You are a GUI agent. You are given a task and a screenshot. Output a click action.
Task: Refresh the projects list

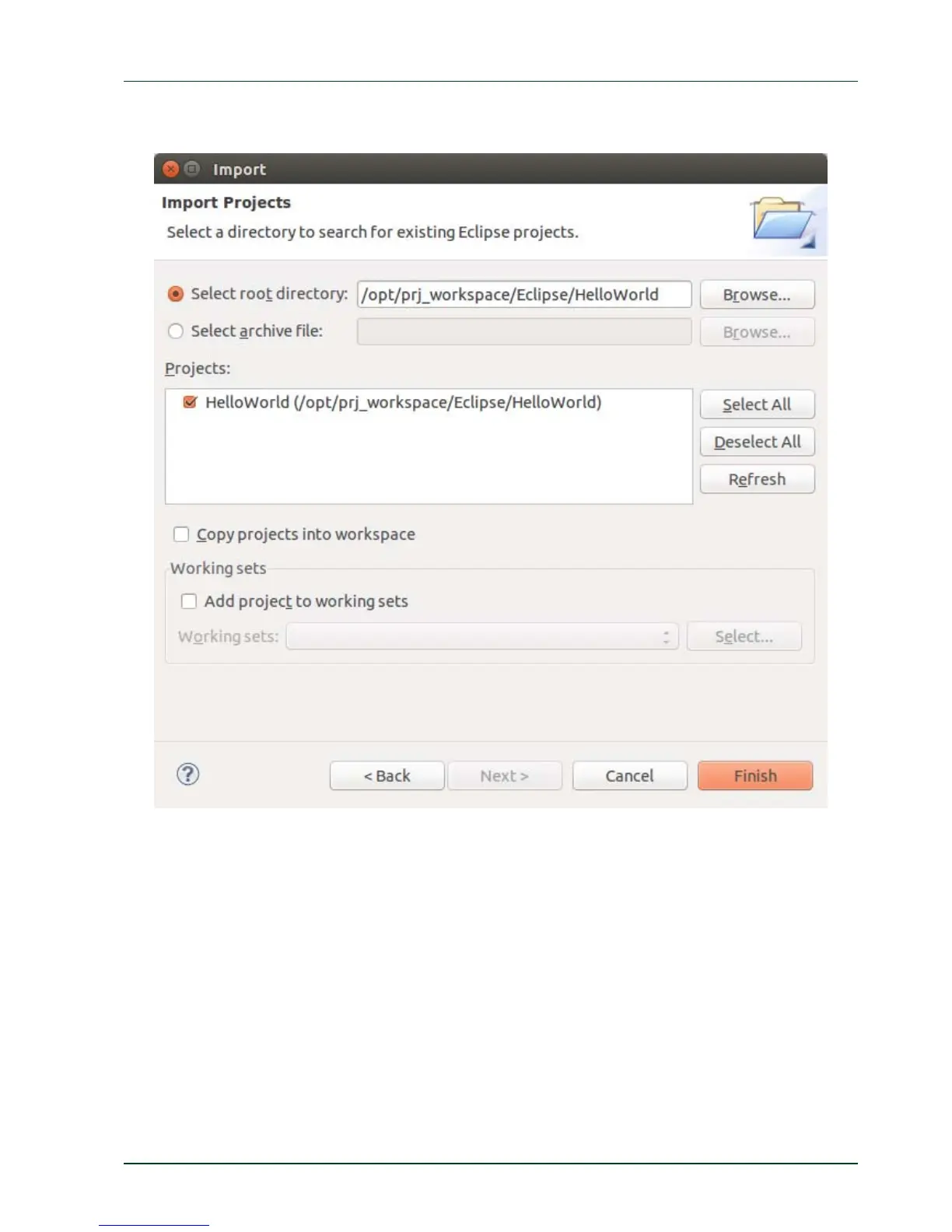[757, 479]
